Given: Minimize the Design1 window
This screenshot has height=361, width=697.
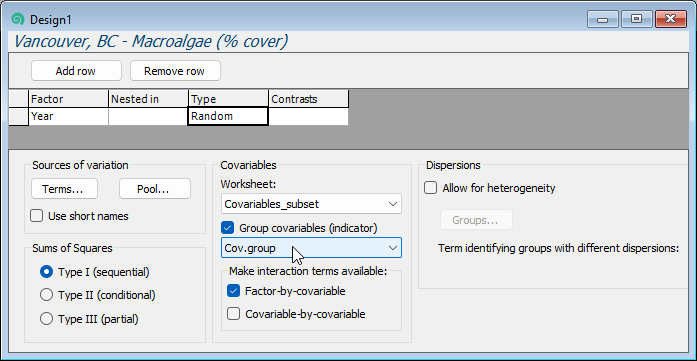Looking at the screenshot, I should click(x=603, y=20).
